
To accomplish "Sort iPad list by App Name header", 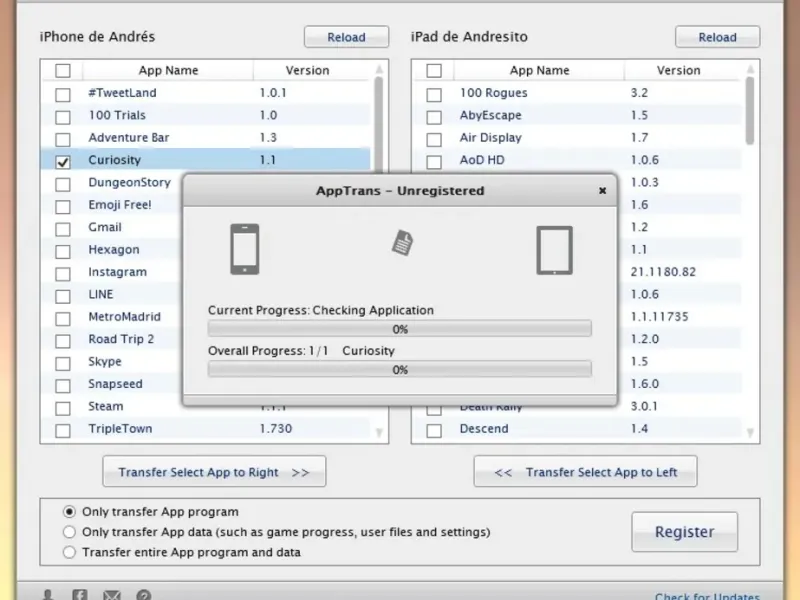I will (x=539, y=70).
